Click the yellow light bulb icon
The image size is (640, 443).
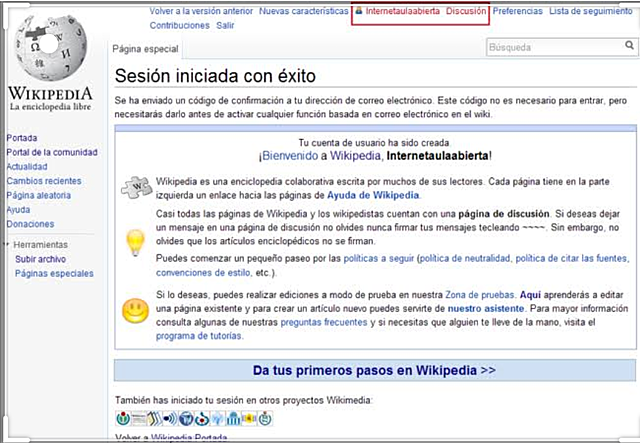click(136, 243)
